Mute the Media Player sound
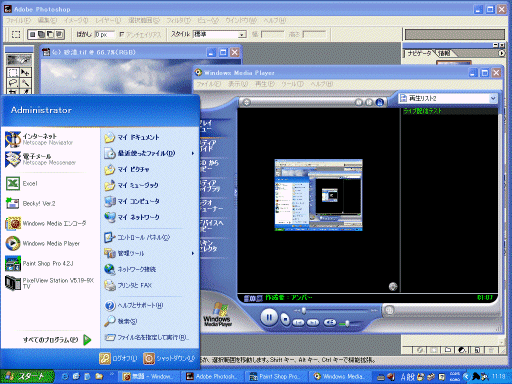The image size is (512, 384). pyautogui.click(x=330, y=323)
